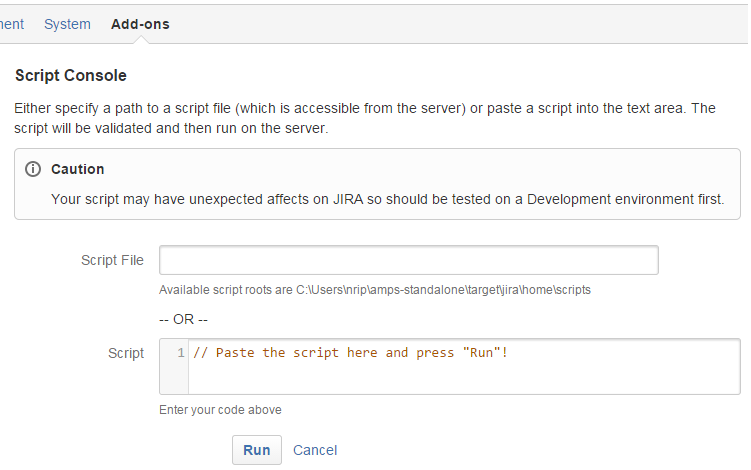Click the Caution info icon
Viewport: 751px width, 470px height.
tap(33, 169)
